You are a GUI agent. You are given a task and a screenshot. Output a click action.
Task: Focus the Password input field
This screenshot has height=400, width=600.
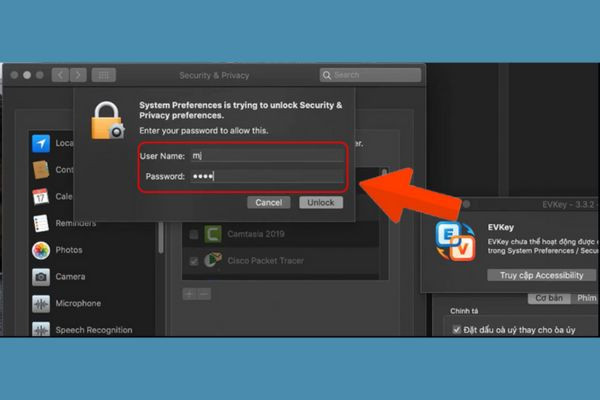click(x=267, y=176)
